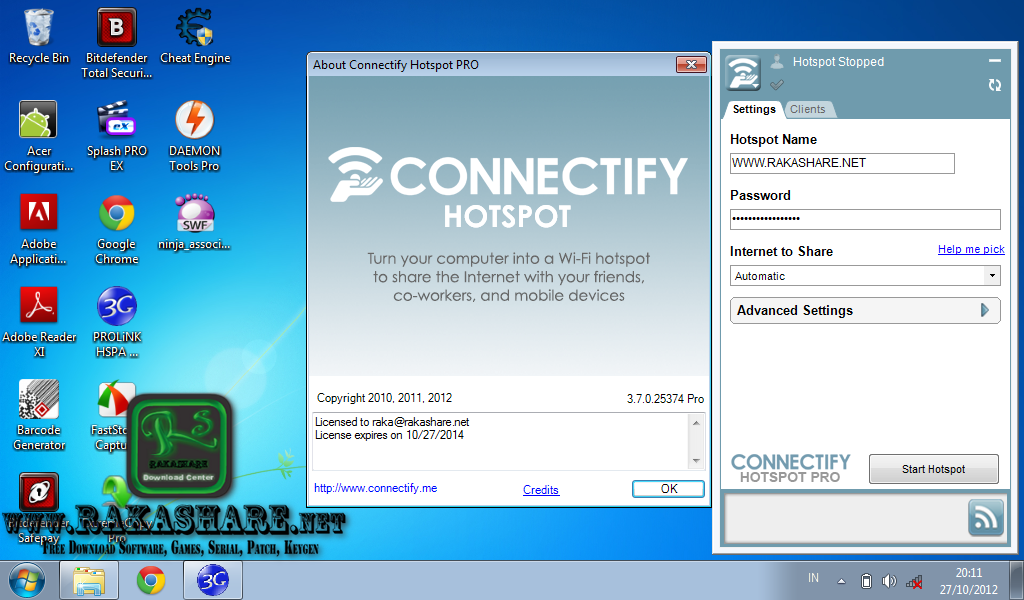Click the RSS feed icon in Connectify panel
1024x600 pixels.
(x=985, y=518)
